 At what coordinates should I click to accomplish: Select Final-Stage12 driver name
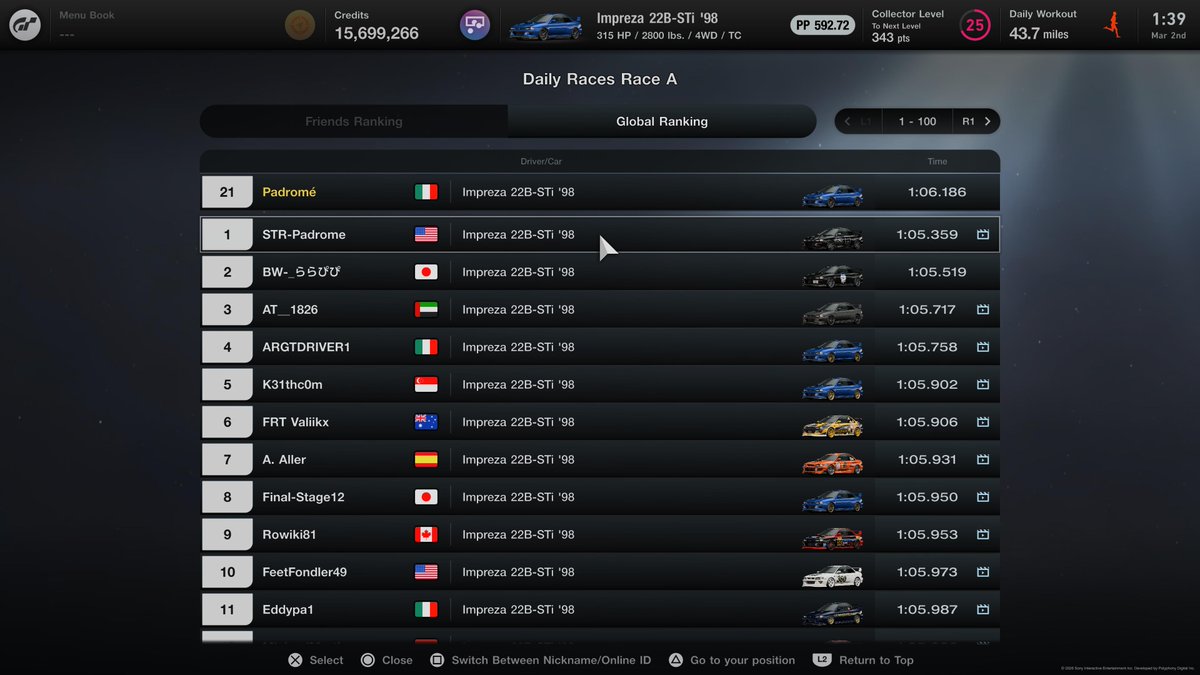[303, 497]
